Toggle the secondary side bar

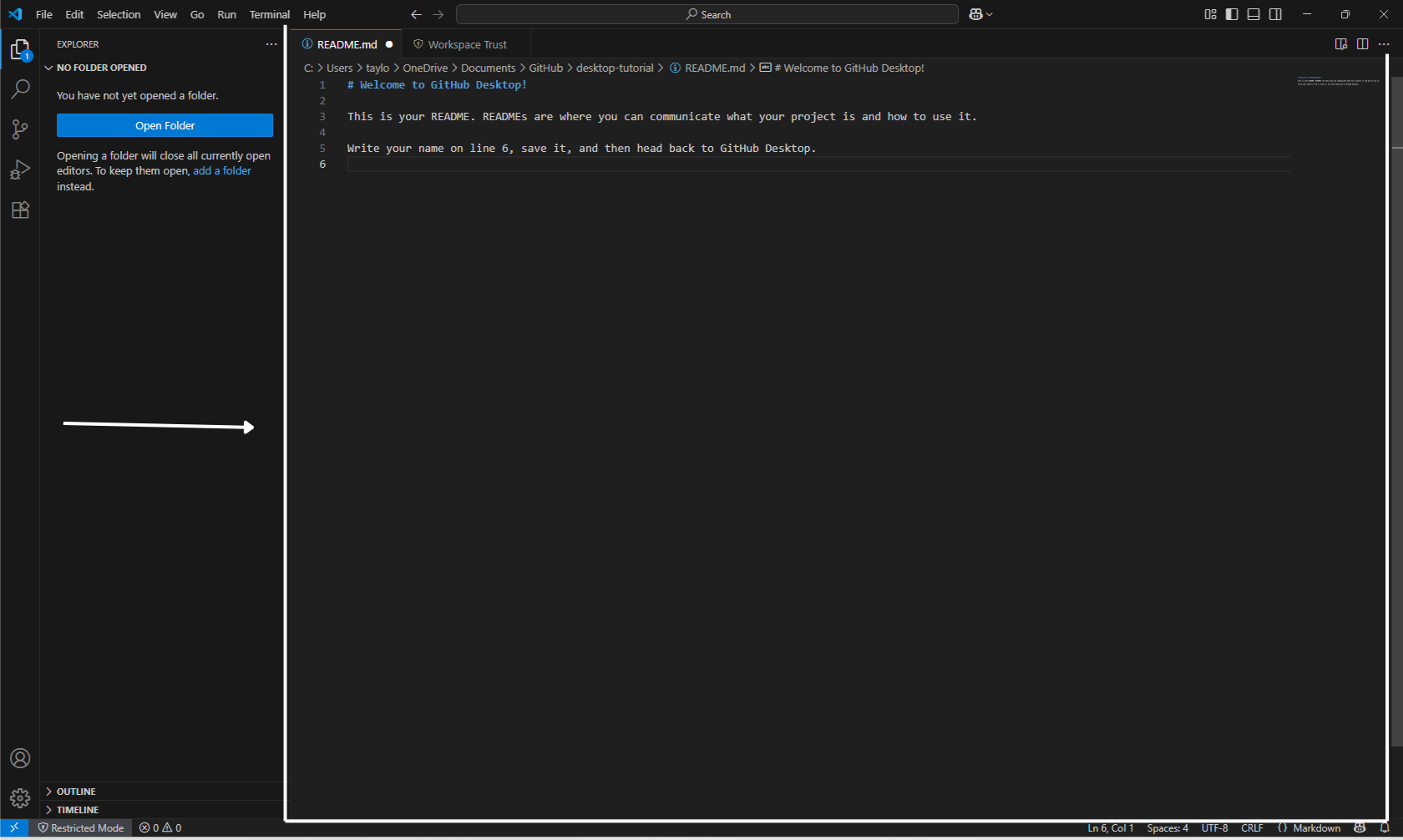[1275, 14]
